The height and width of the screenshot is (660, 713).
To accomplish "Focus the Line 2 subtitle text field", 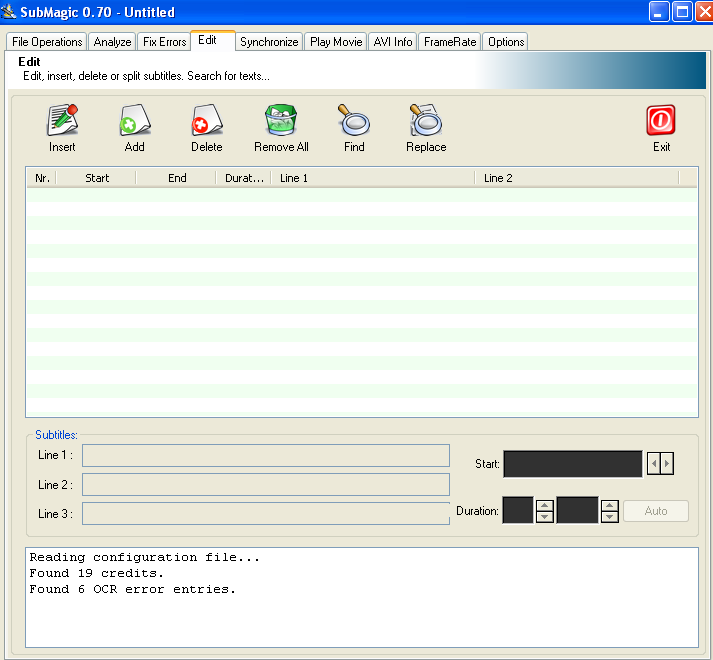I will tap(266, 484).
